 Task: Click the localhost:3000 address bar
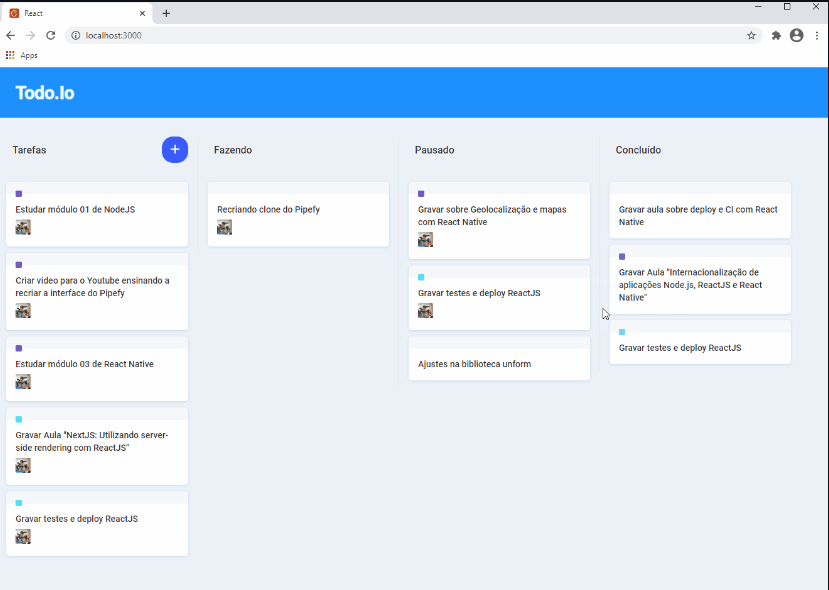412,35
